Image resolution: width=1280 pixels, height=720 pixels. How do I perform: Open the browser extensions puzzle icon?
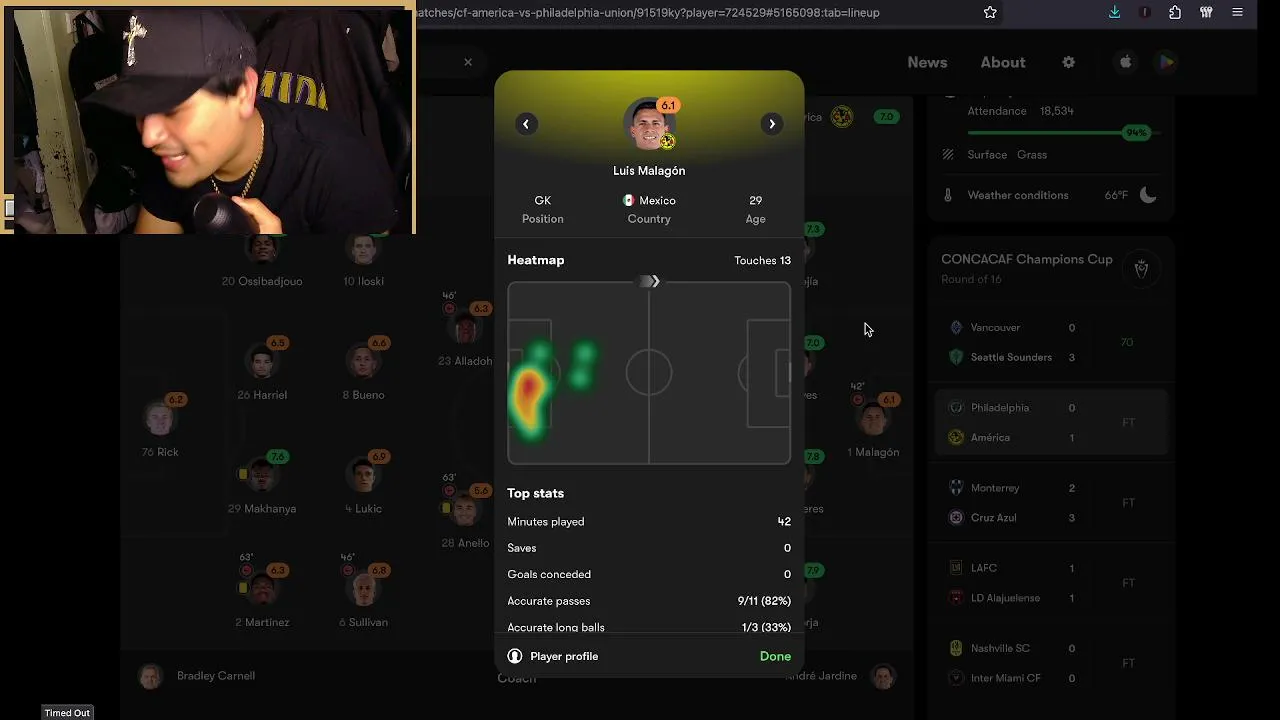click(1175, 12)
